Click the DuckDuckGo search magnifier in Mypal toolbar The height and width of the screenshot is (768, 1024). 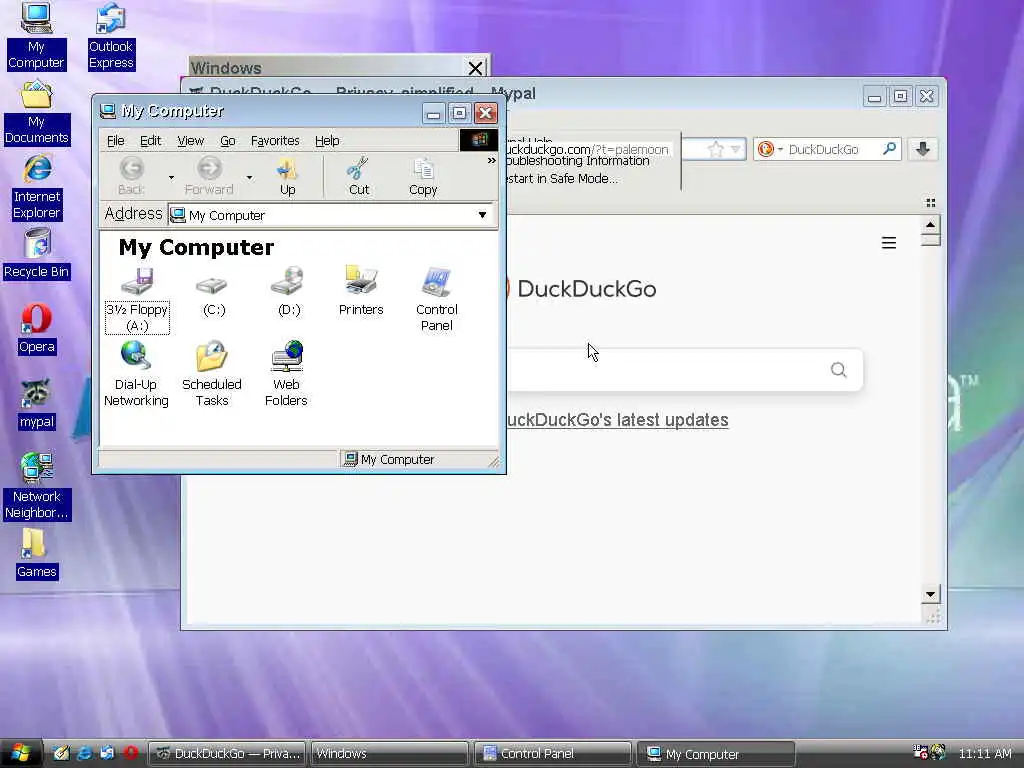click(x=889, y=149)
